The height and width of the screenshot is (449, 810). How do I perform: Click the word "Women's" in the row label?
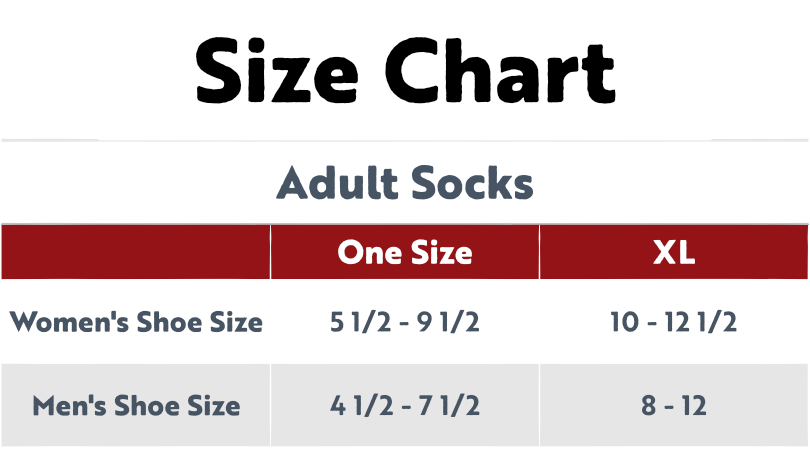70,322
